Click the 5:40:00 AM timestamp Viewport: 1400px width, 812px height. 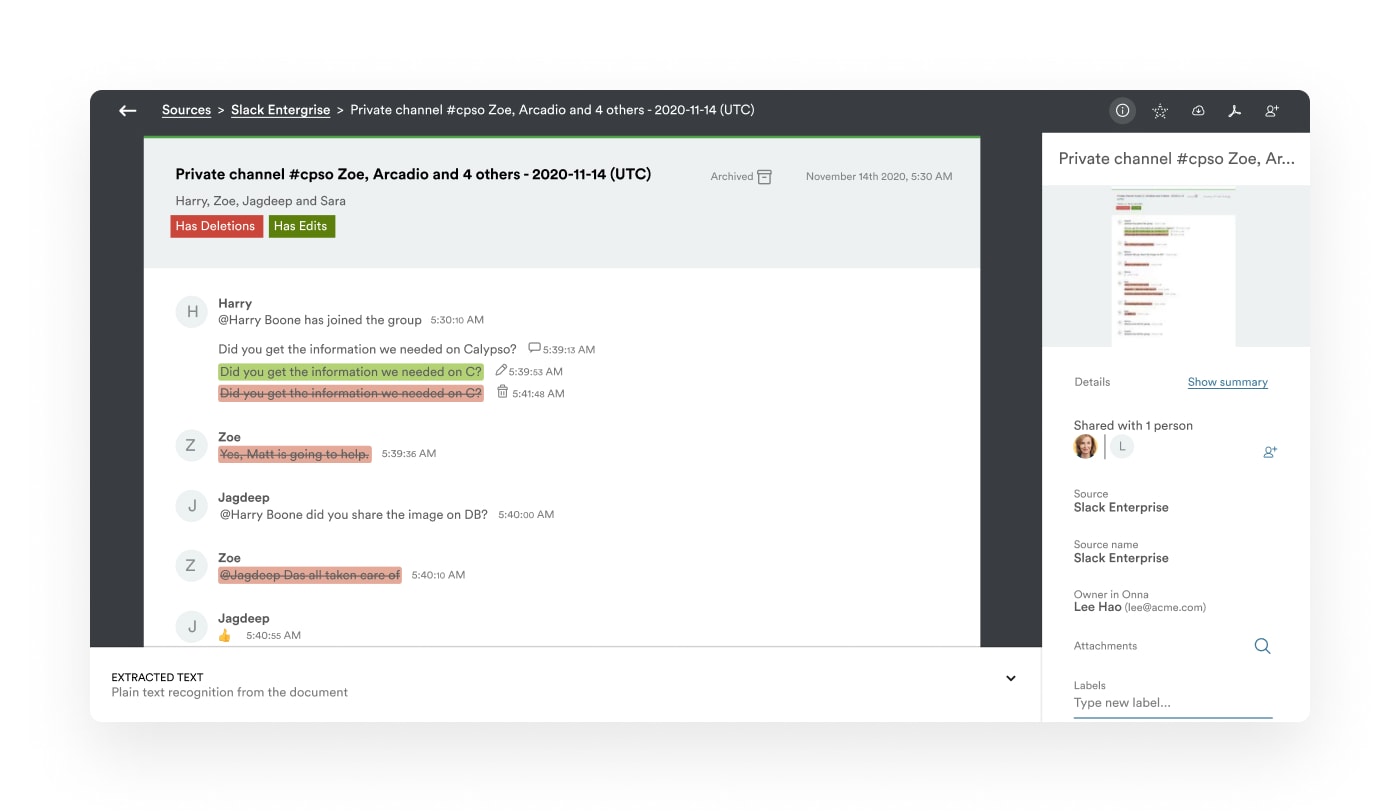click(526, 514)
